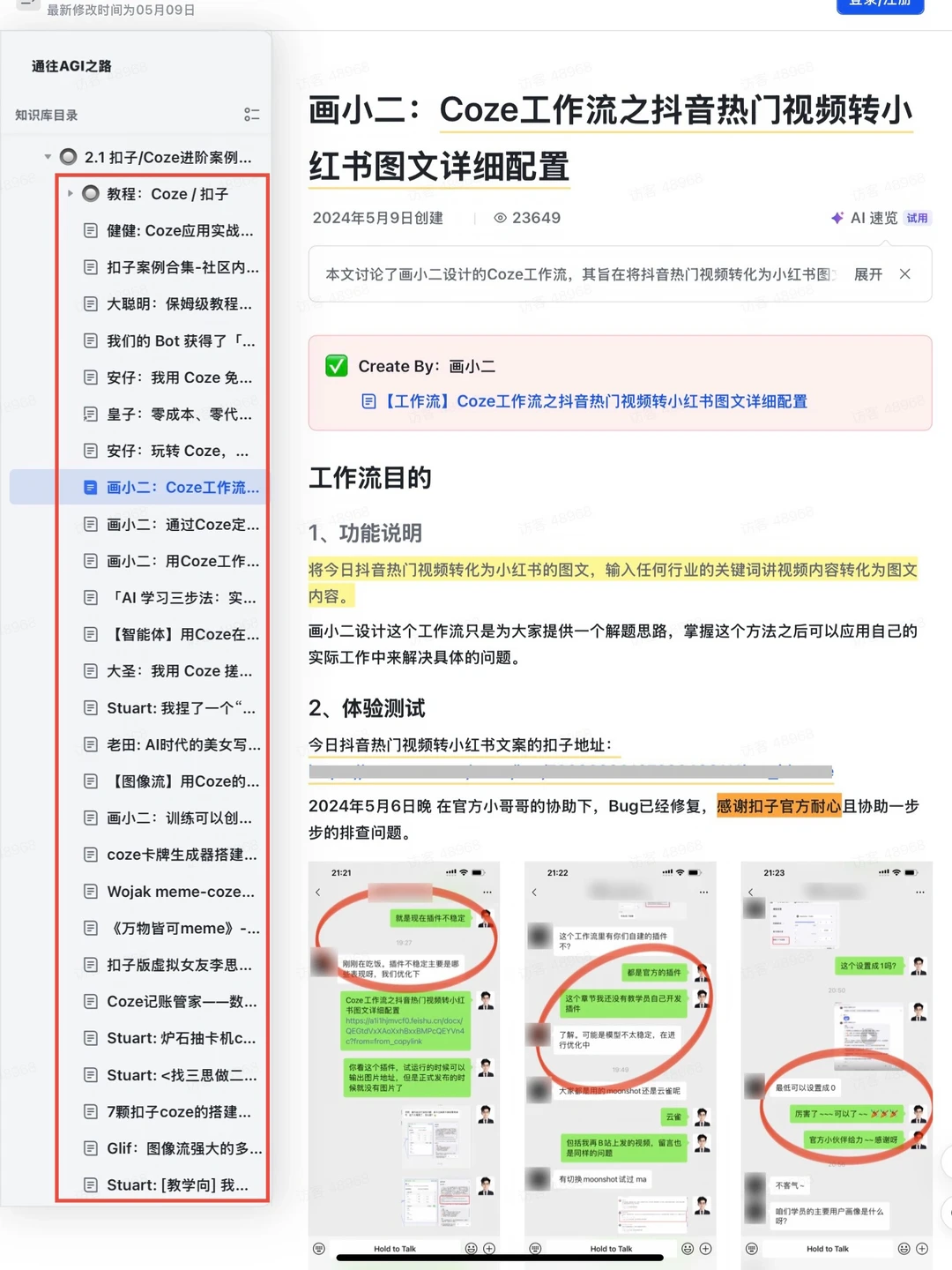Close the AI summary box

[905, 274]
